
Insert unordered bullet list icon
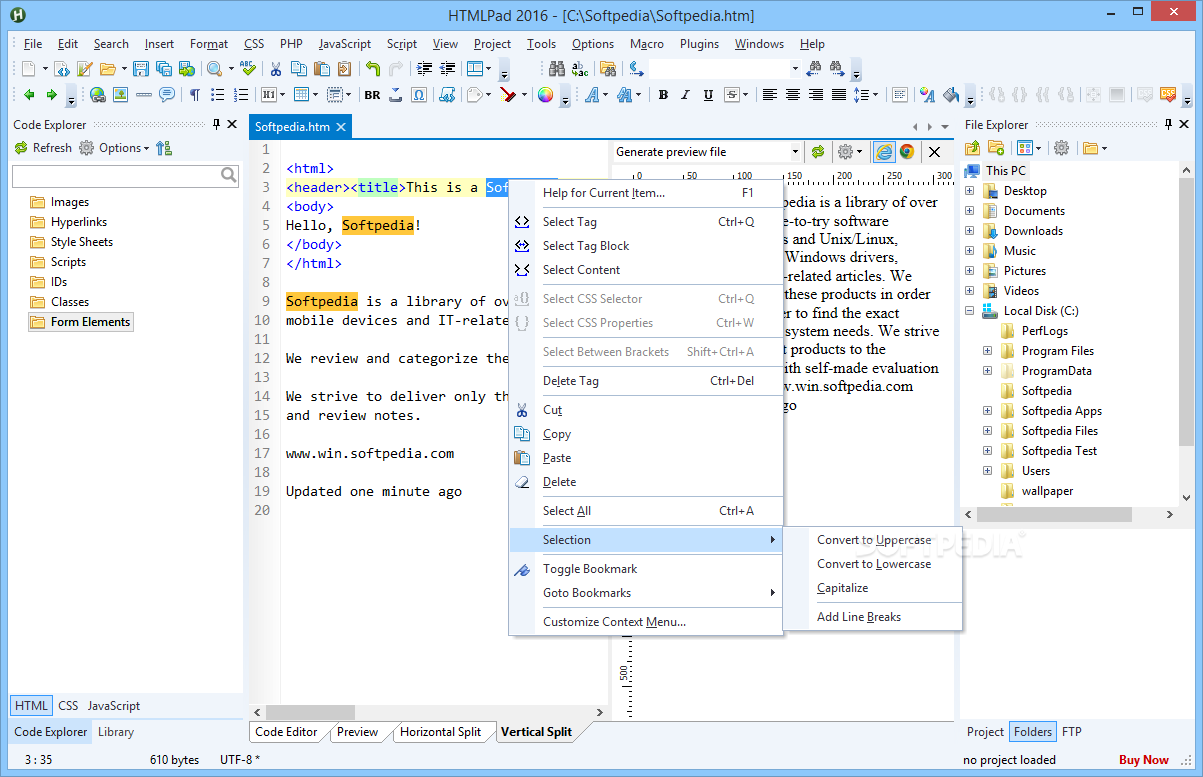[217, 95]
